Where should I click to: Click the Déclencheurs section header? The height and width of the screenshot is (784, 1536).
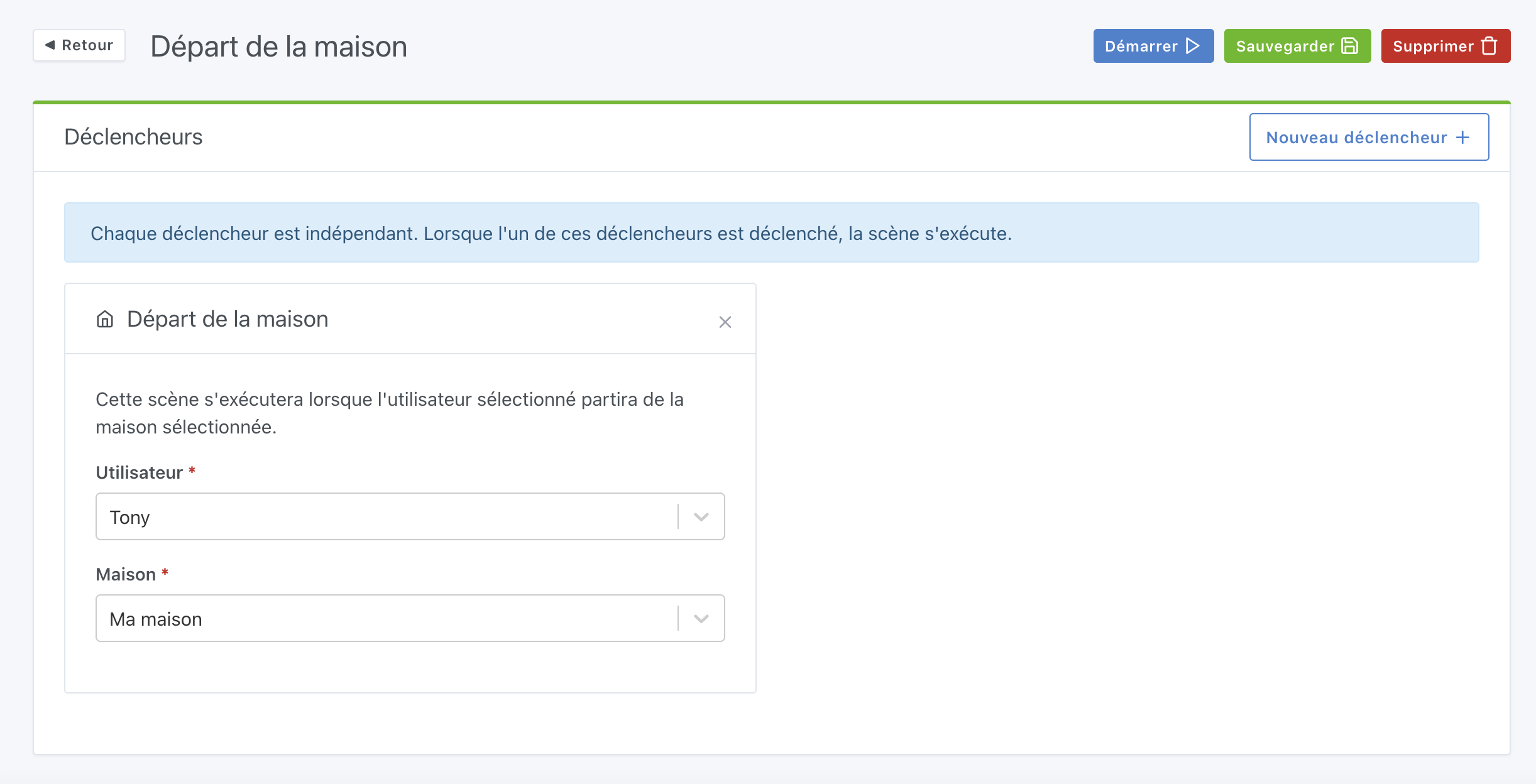(x=133, y=137)
